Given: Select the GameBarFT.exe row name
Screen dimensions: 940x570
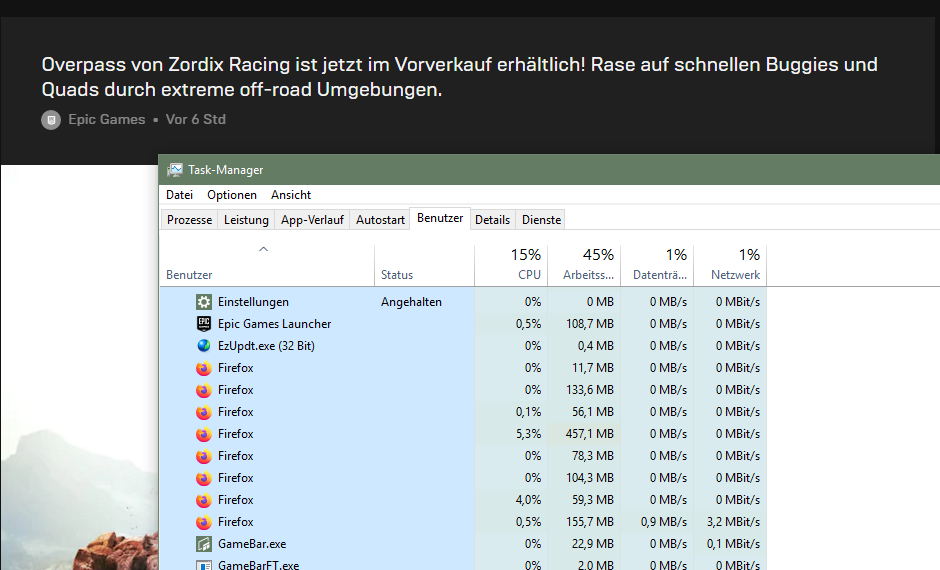Looking at the screenshot, I should tap(258, 565).
